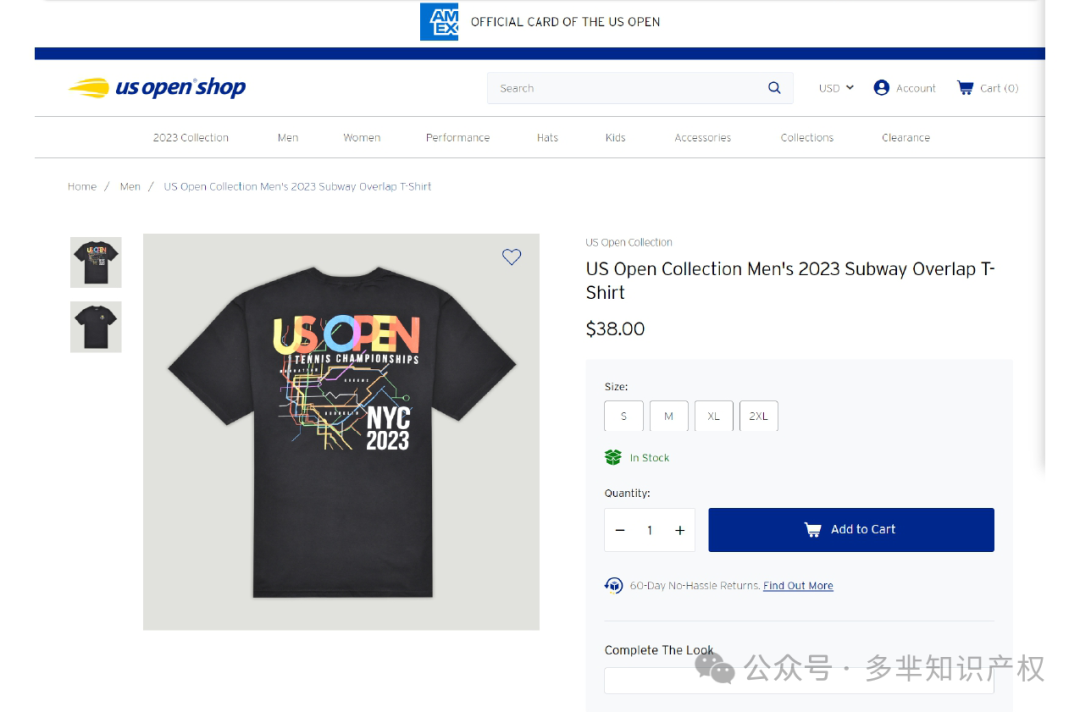Image resolution: width=1080 pixels, height=712 pixels.
Task: Choose size 2XL option
Action: pos(758,416)
